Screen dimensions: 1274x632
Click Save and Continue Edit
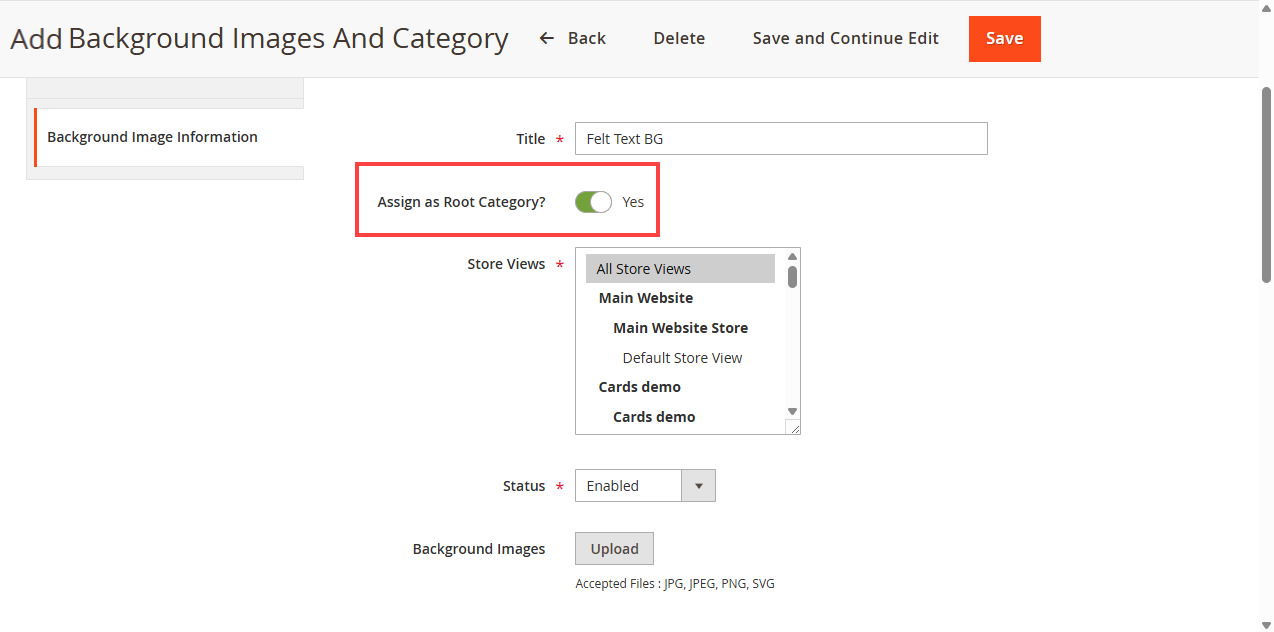coord(845,38)
